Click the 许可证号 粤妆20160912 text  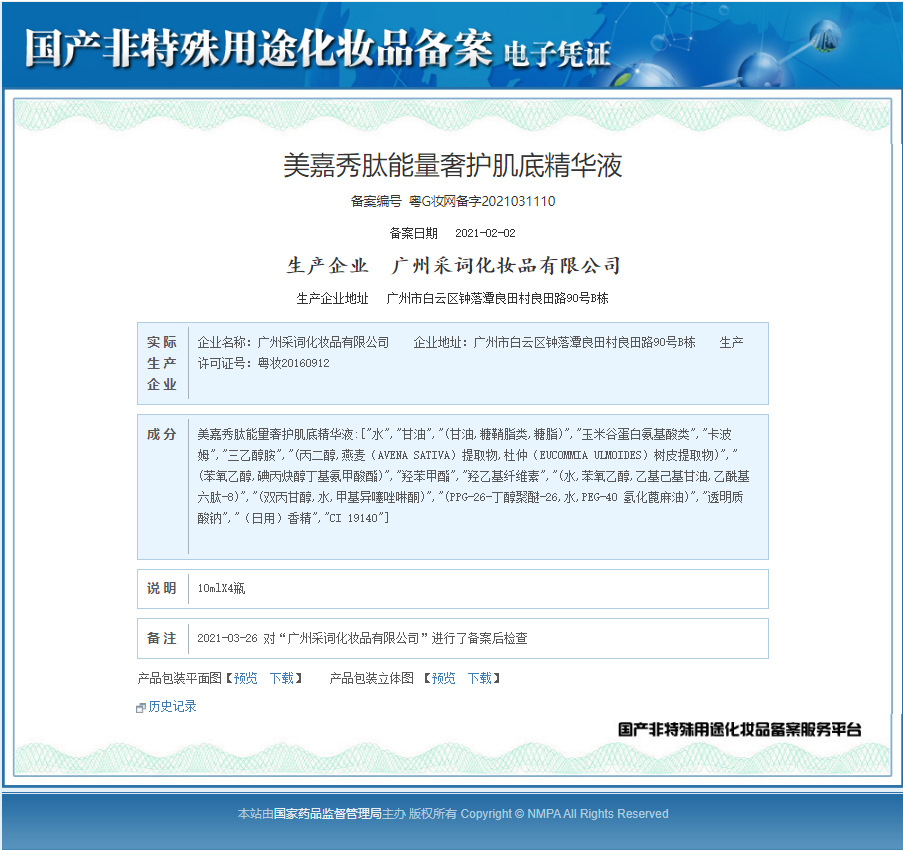coord(264,363)
